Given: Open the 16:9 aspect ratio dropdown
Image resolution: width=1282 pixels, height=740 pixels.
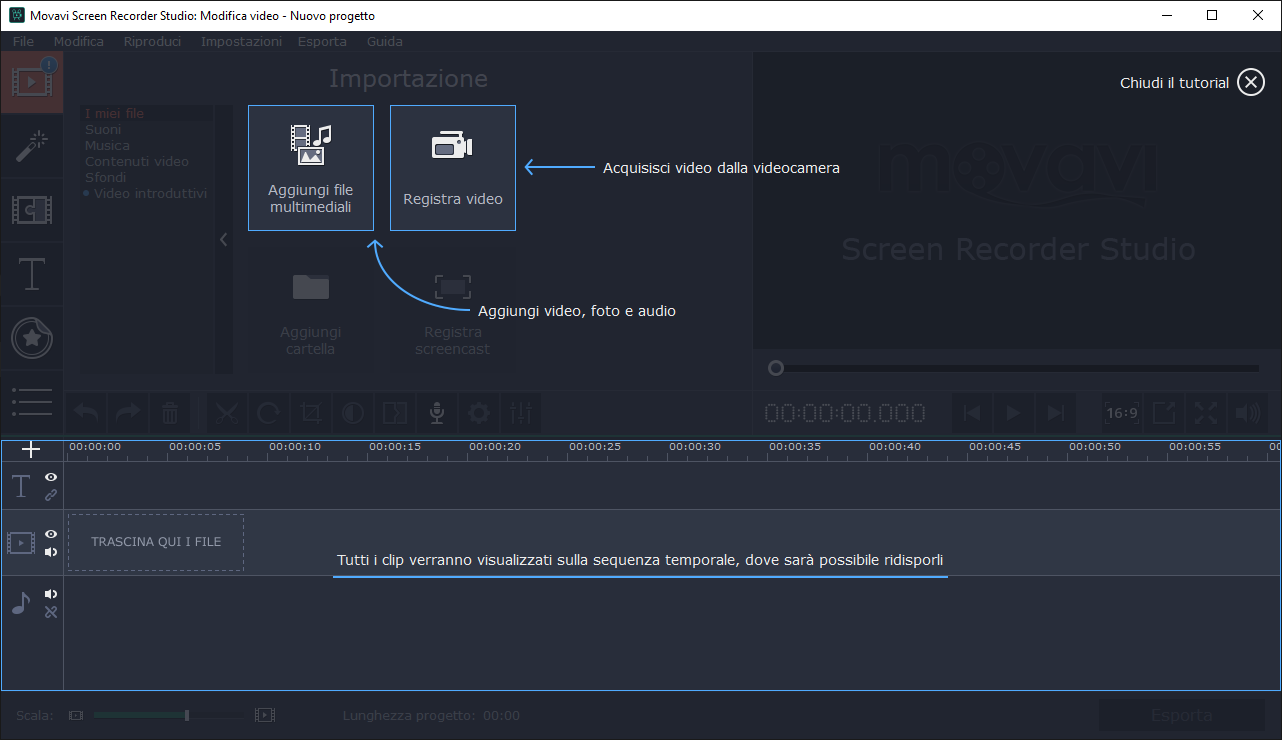Looking at the screenshot, I should pyautogui.click(x=1121, y=412).
